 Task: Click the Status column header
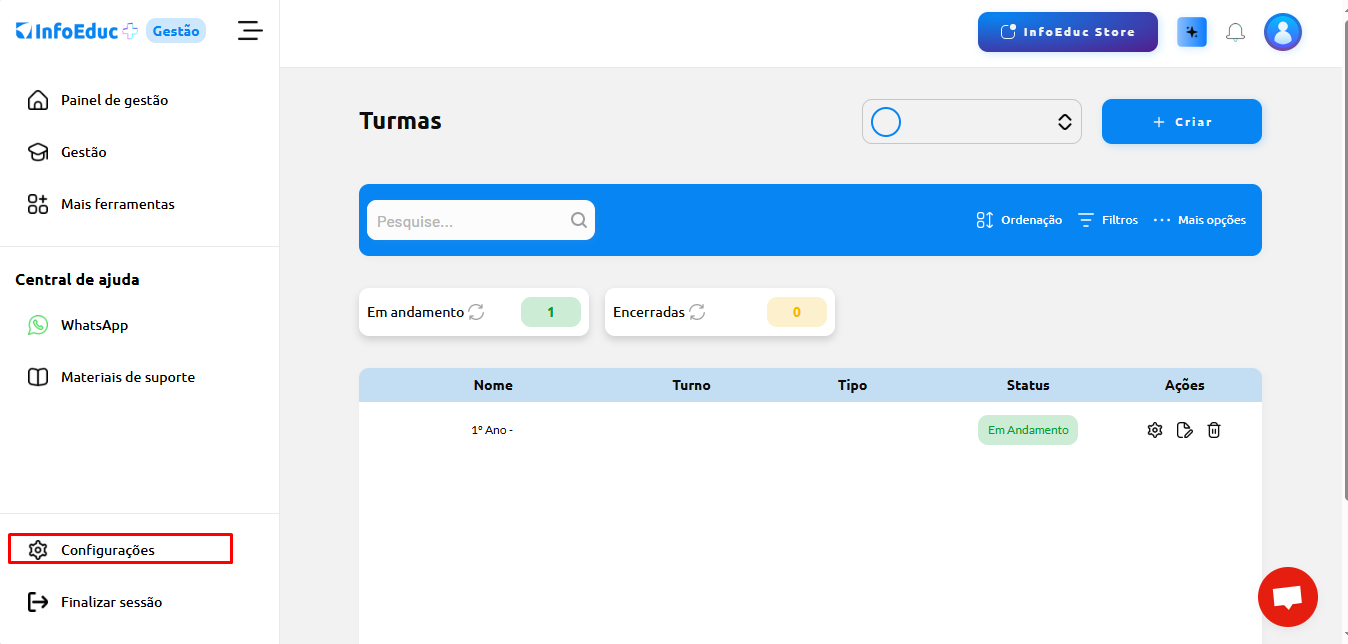click(1028, 385)
